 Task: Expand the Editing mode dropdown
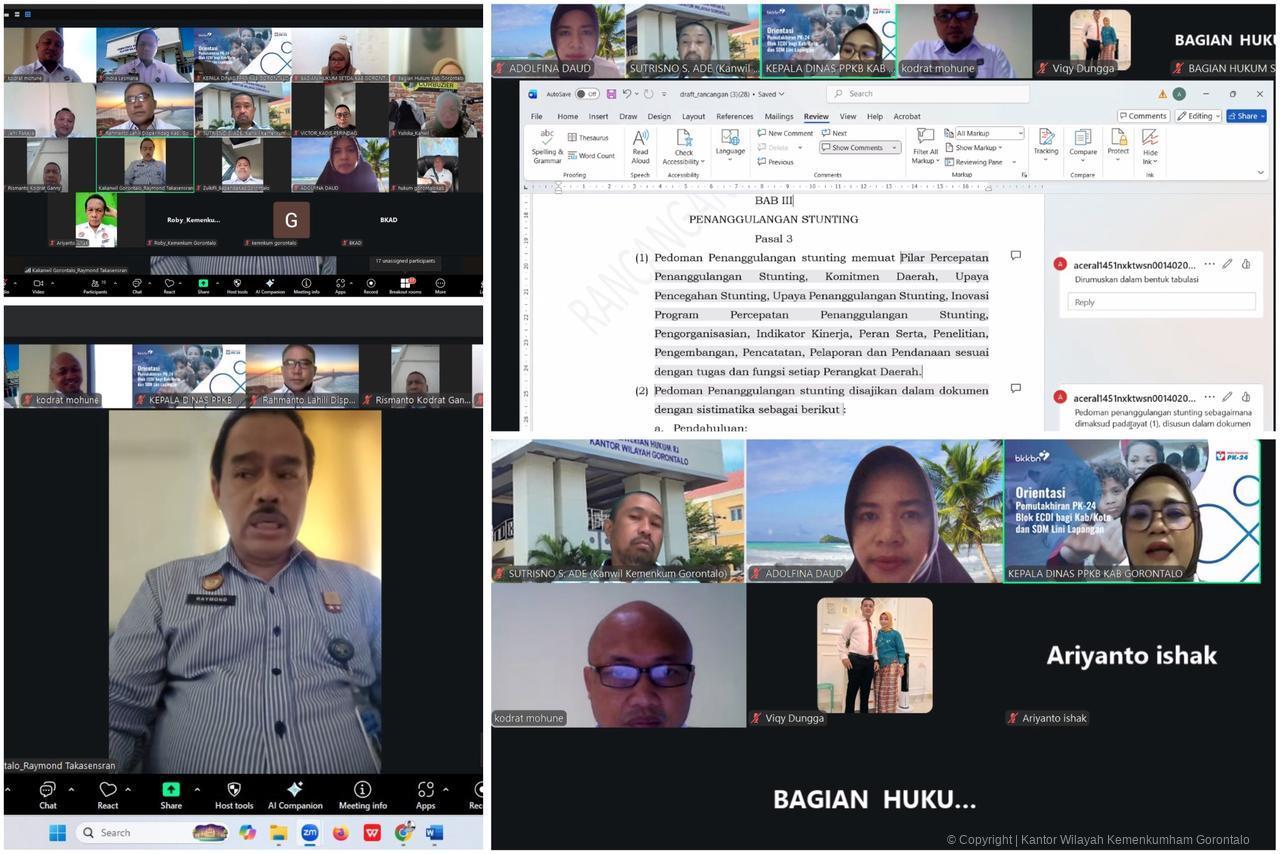[1199, 116]
